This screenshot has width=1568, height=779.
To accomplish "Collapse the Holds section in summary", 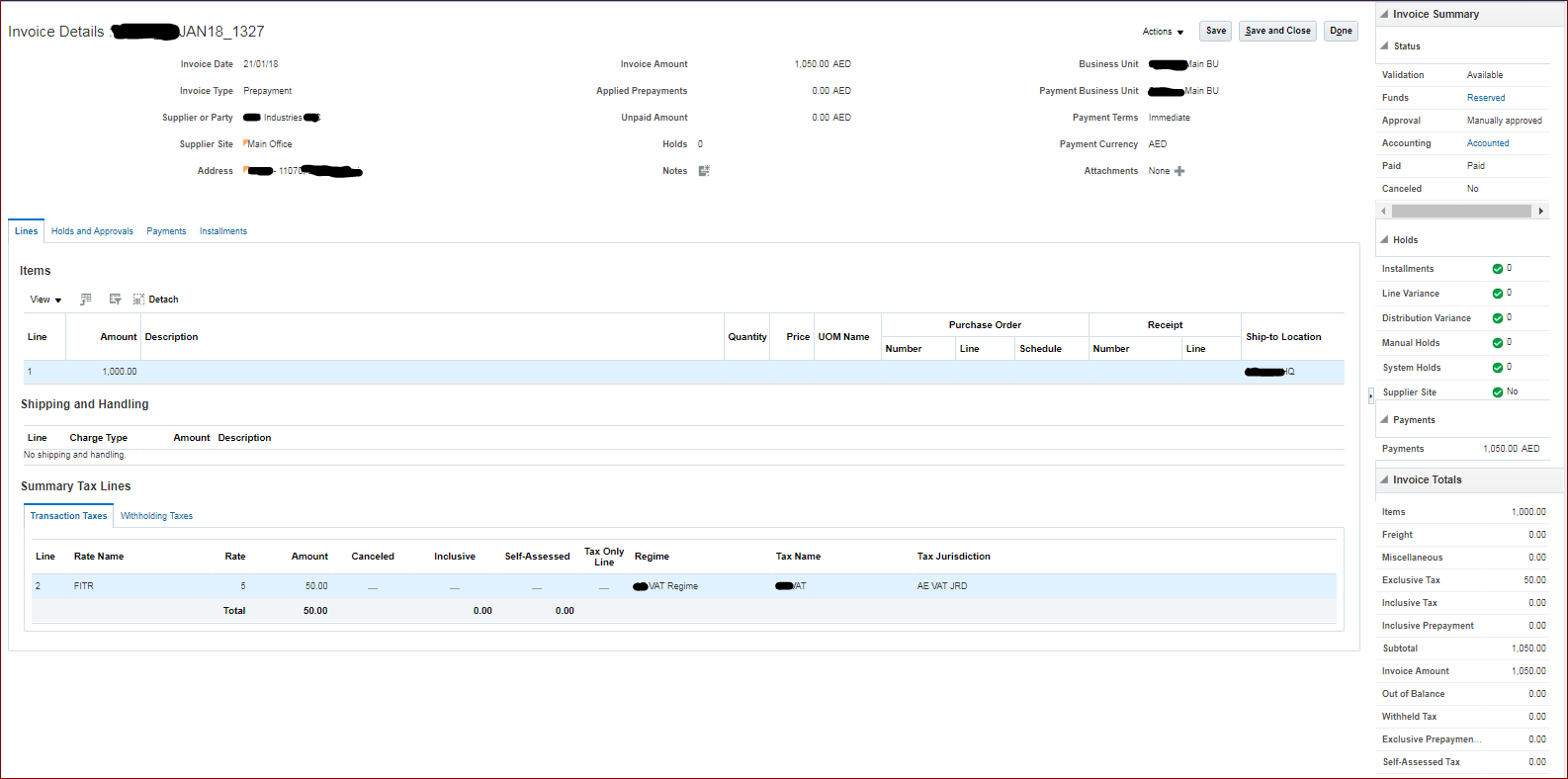I will pyautogui.click(x=1384, y=239).
